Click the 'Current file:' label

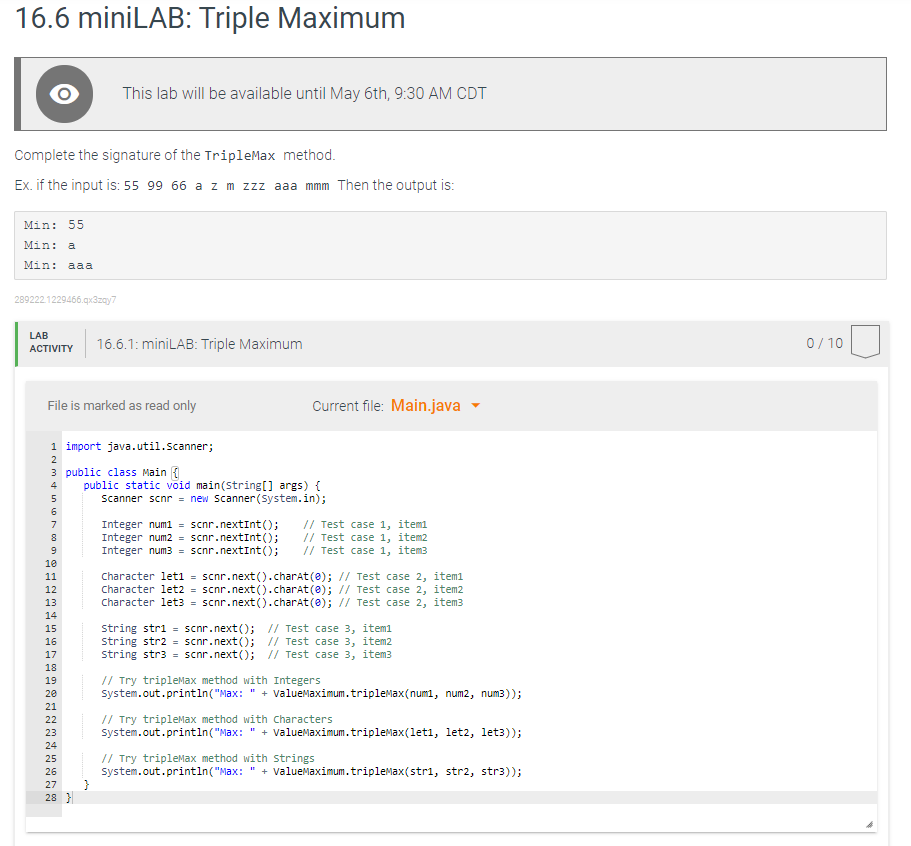pos(347,406)
